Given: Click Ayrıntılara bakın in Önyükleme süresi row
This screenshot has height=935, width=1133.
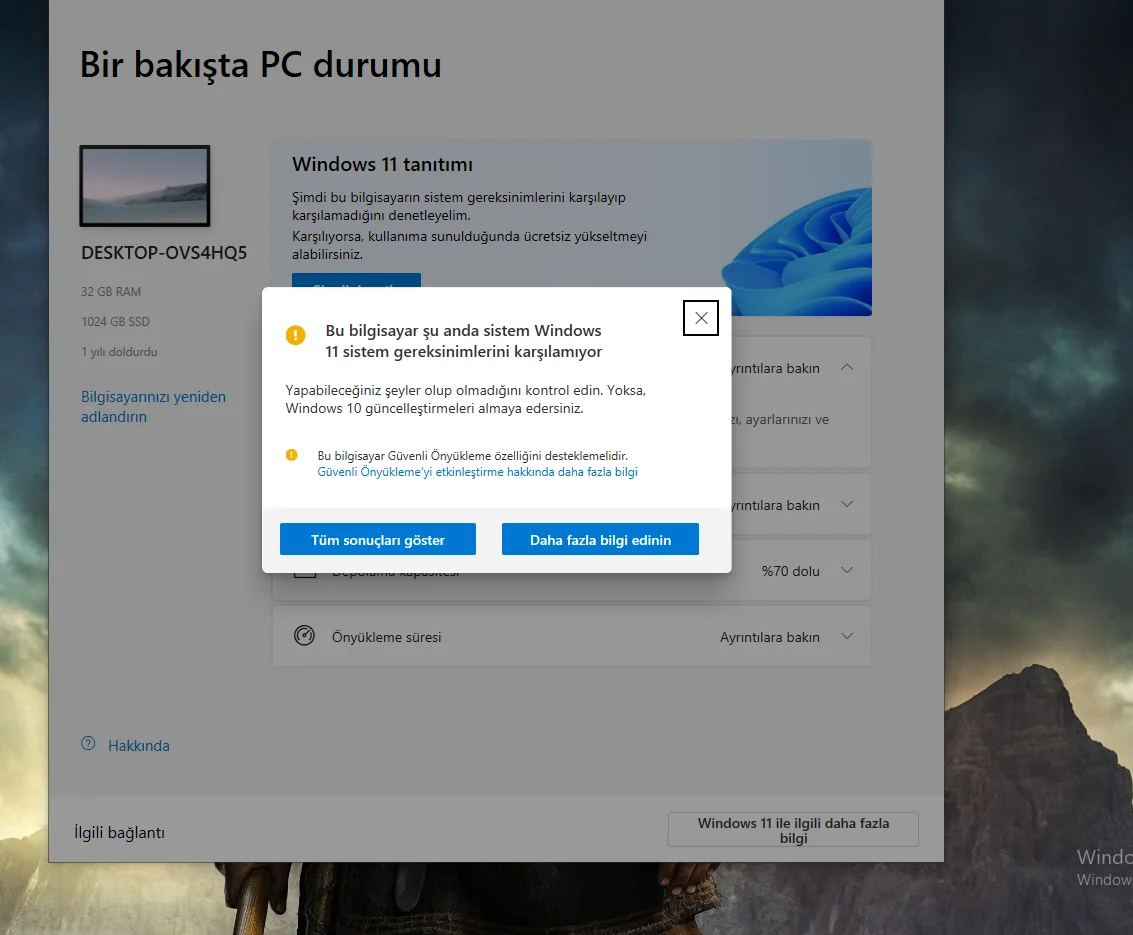Looking at the screenshot, I should pyautogui.click(x=770, y=637).
